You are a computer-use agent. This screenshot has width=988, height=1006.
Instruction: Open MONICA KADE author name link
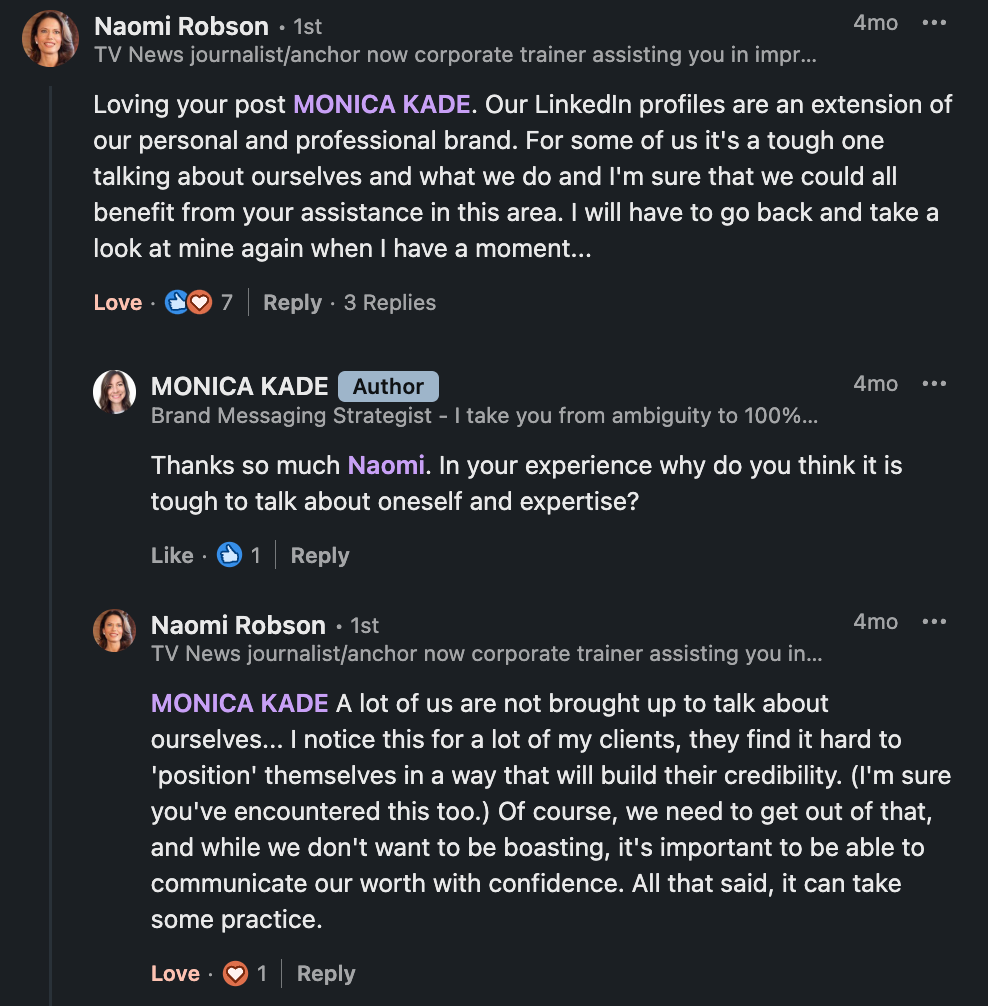[239, 386]
